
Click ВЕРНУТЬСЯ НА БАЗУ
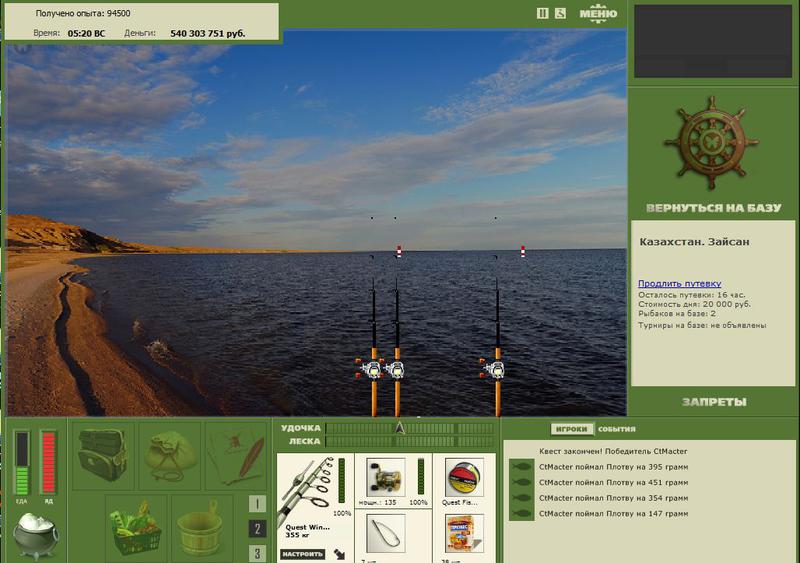[x=713, y=208]
